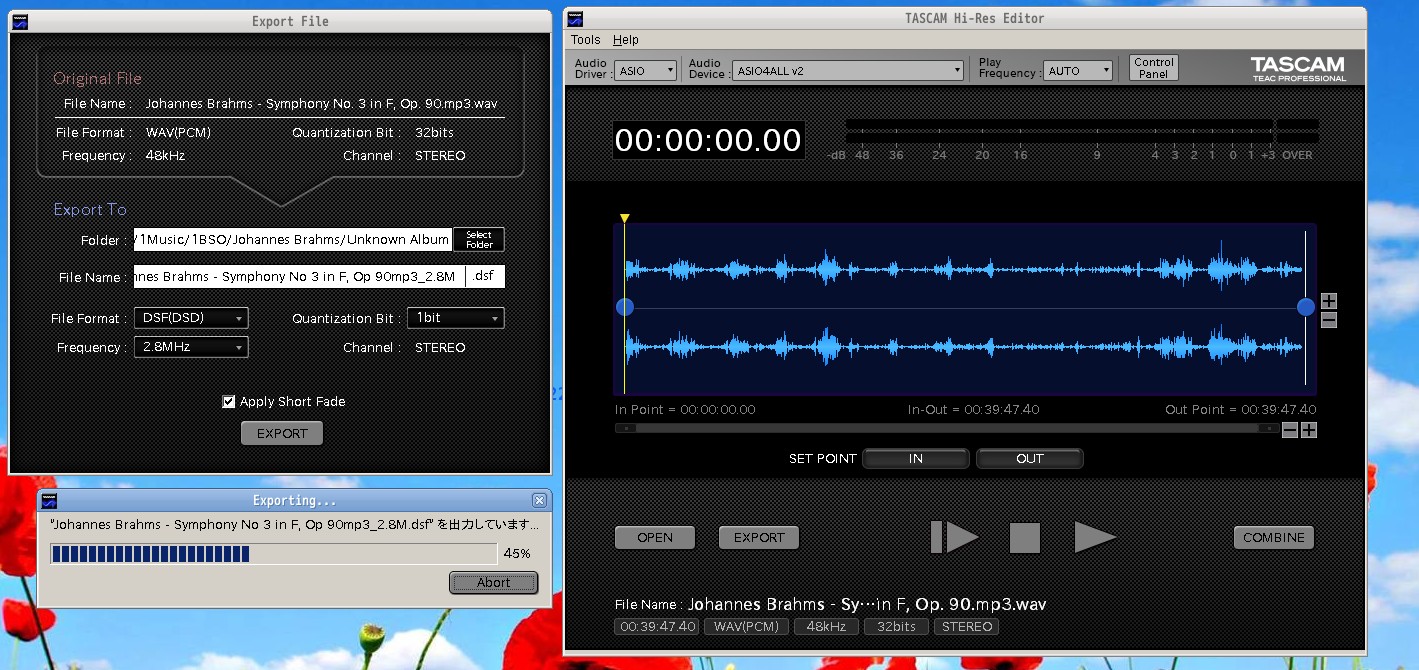Zoom out vertically with waveform minus icon
The image size is (1419, 670).
tap(1328, 320)
